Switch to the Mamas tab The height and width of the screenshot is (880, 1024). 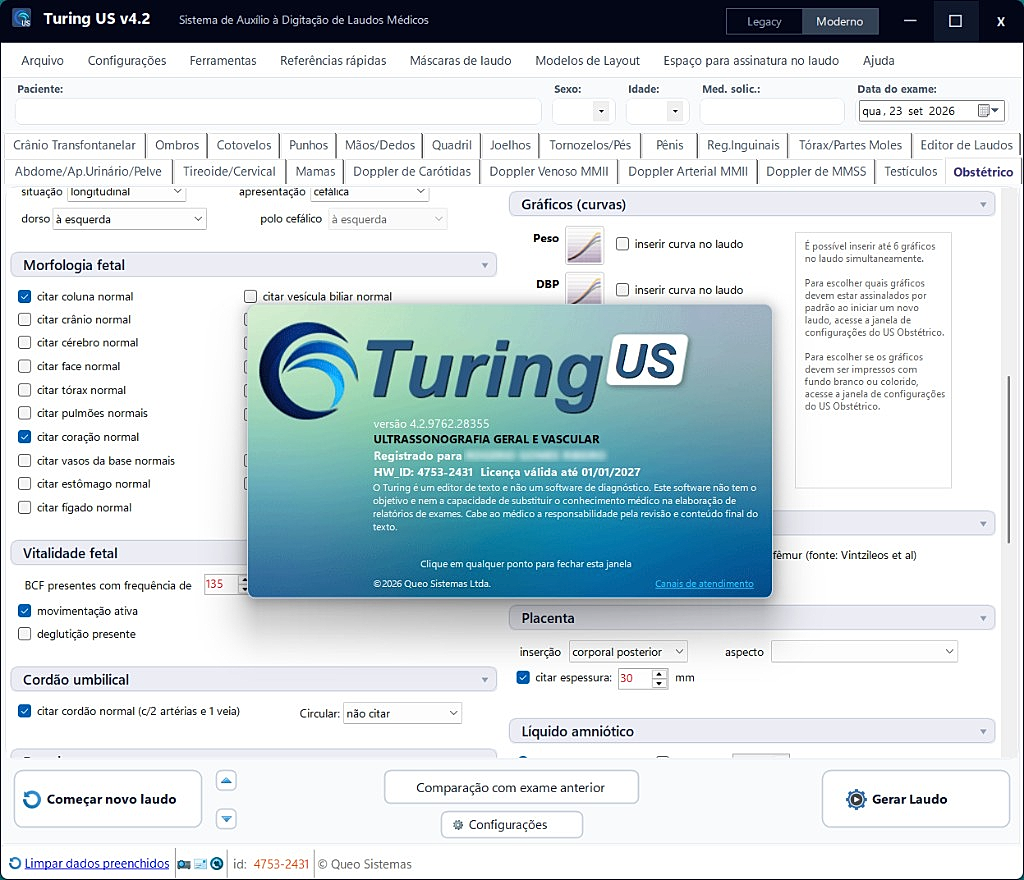tap(315, 172)
